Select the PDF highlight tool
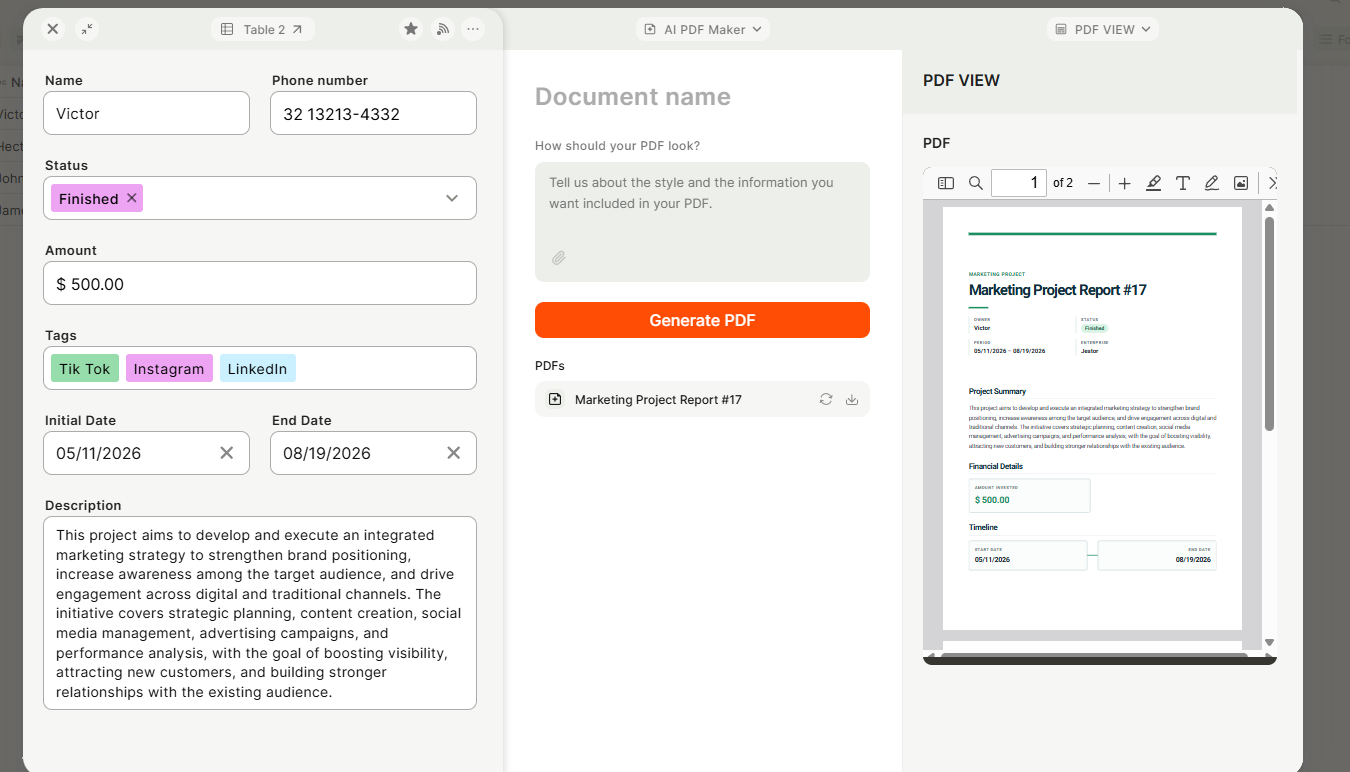1350x772 pixels. pyautogui.click(x=1153, y=183)
